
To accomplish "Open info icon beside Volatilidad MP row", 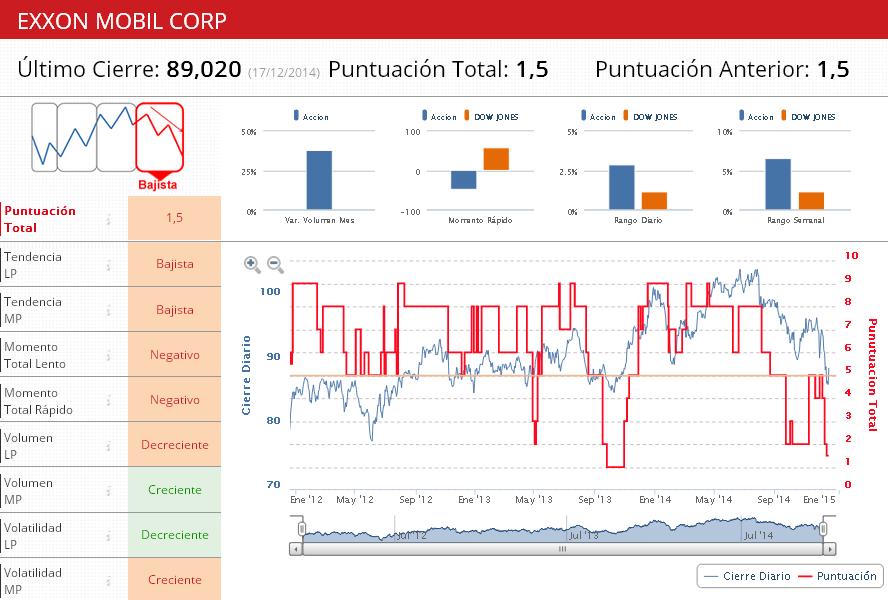I will [108, 581].
